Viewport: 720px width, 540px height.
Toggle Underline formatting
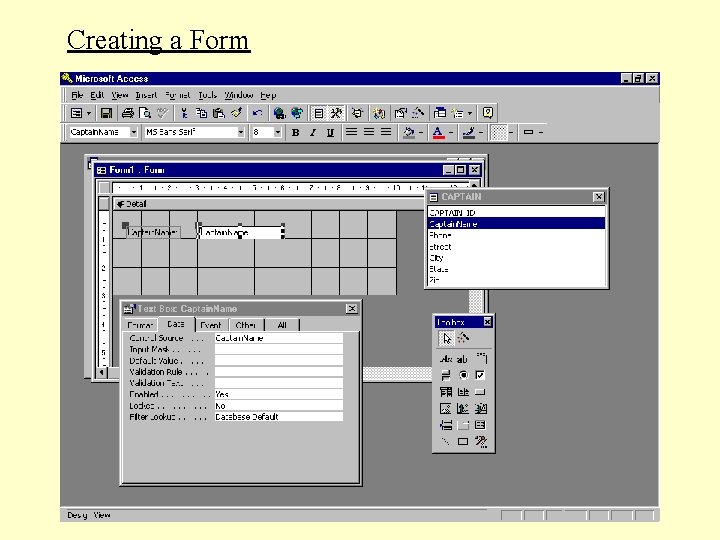click(x=330, y=132)
